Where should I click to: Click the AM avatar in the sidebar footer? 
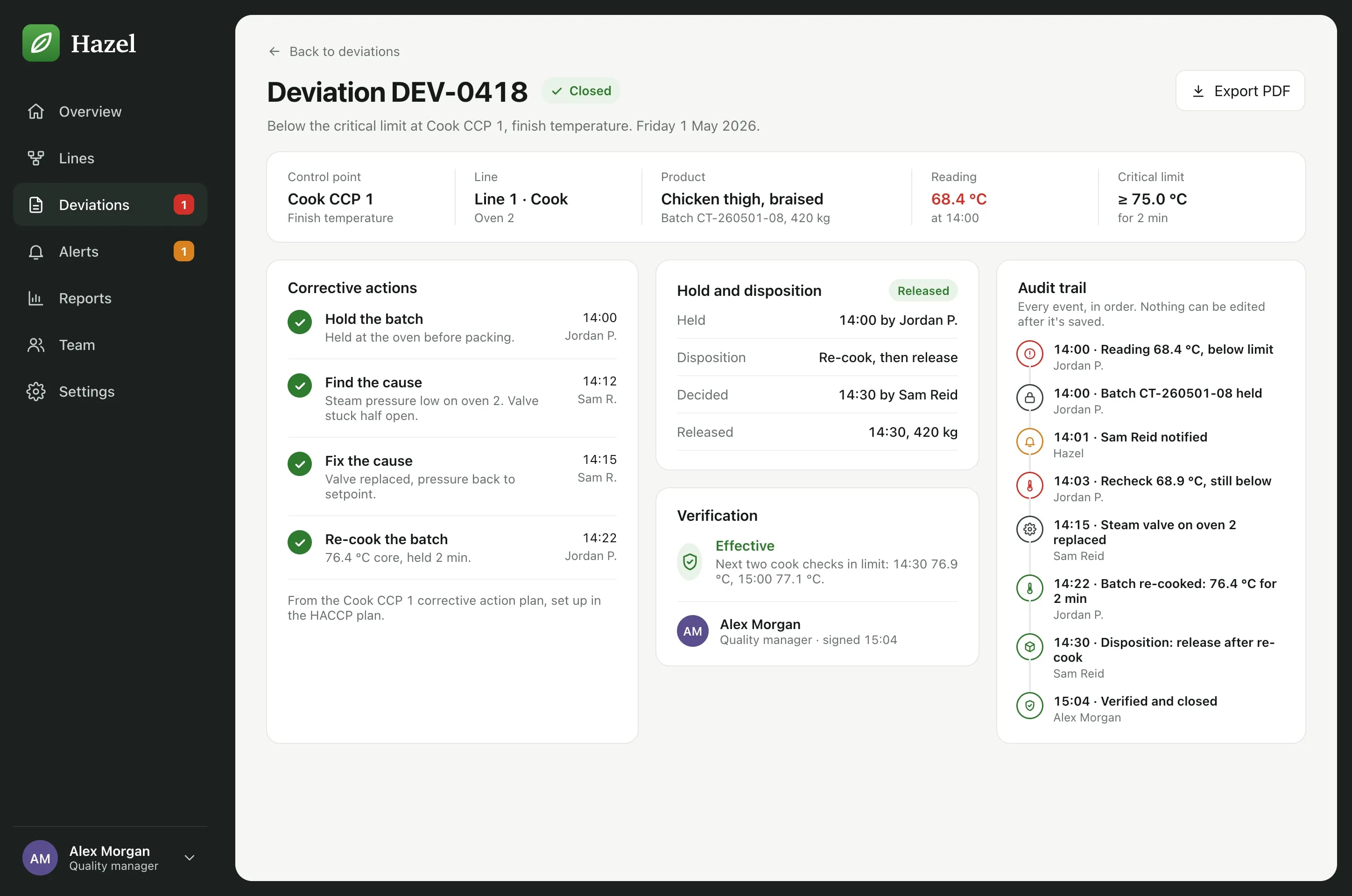(40, 858)
